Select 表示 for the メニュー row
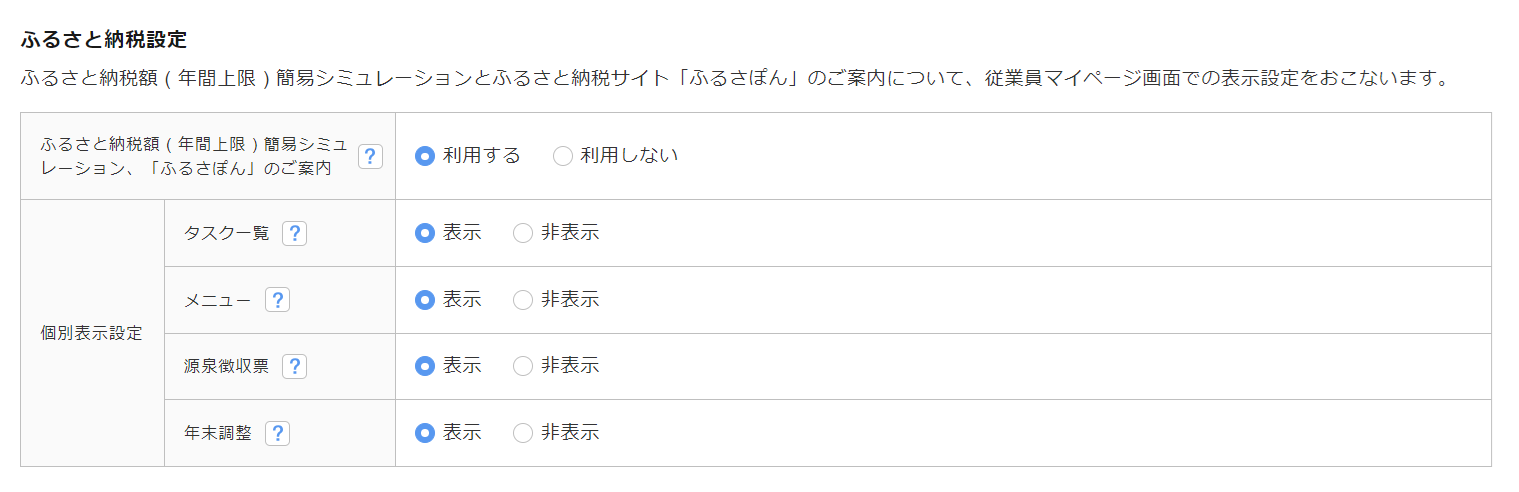Screen dimensions: 1519x492 (x=425, y=300)
